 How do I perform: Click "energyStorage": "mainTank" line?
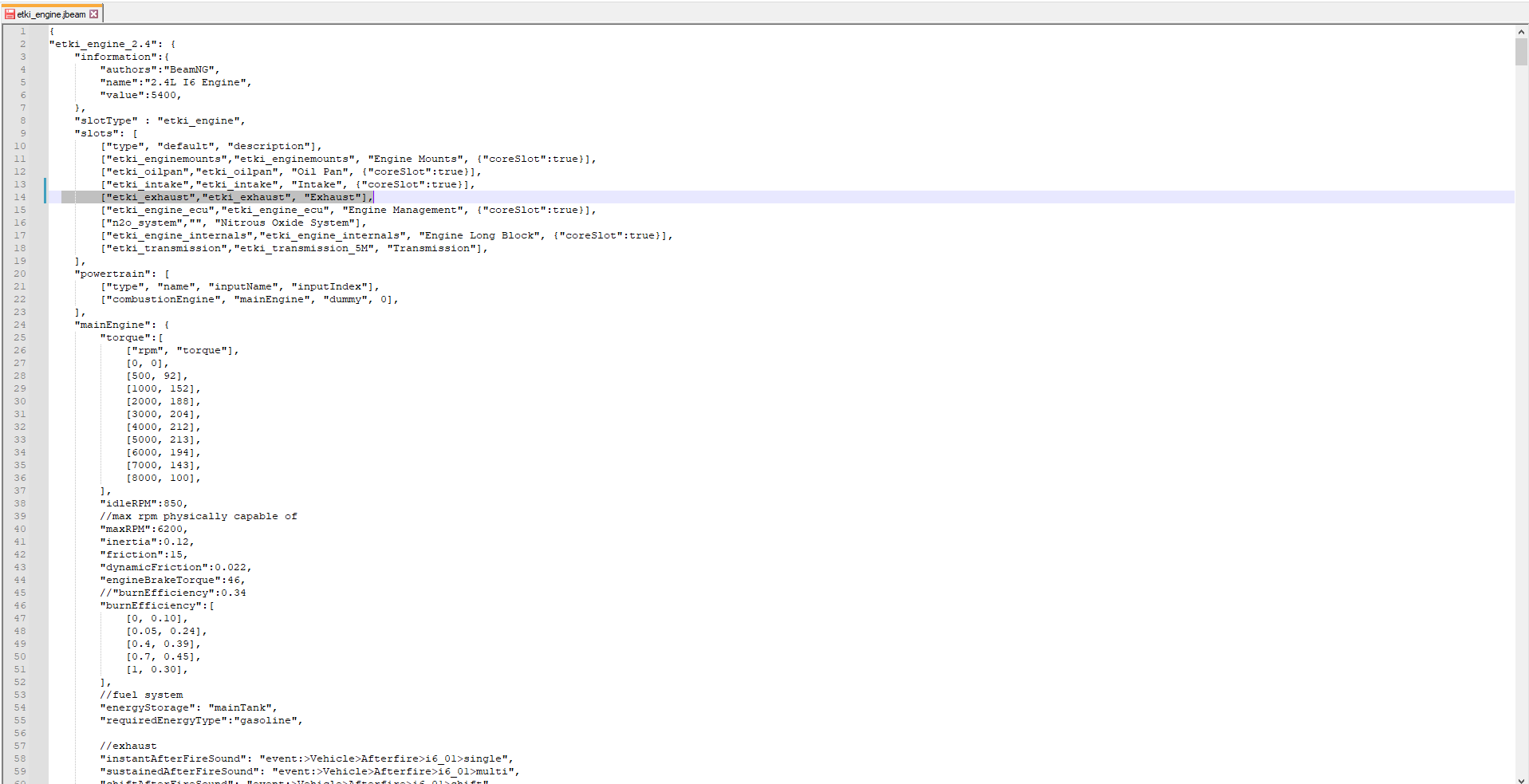click(x=189, y=707)
